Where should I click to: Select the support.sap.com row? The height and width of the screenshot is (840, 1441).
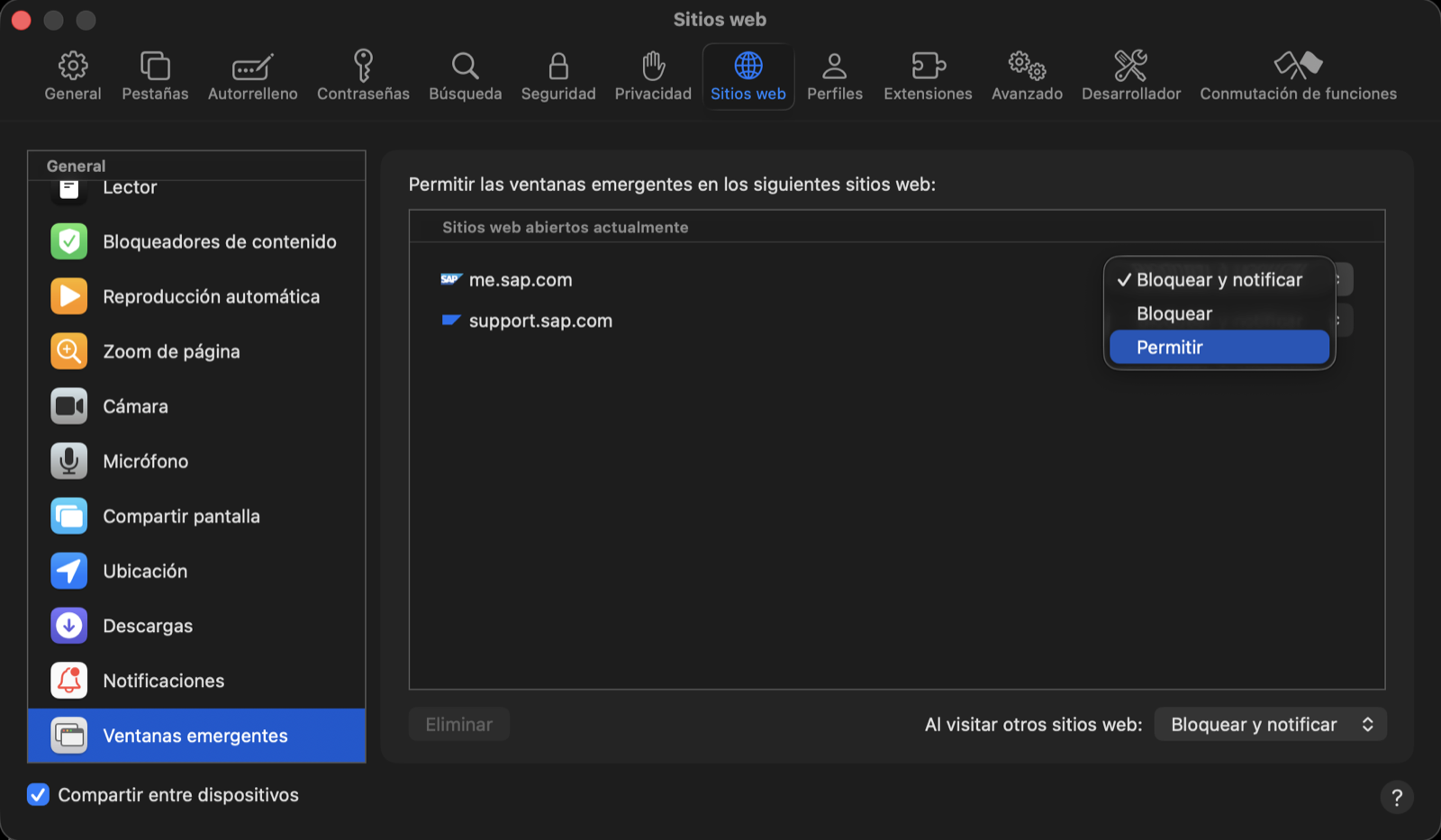(x=896, y=321)
